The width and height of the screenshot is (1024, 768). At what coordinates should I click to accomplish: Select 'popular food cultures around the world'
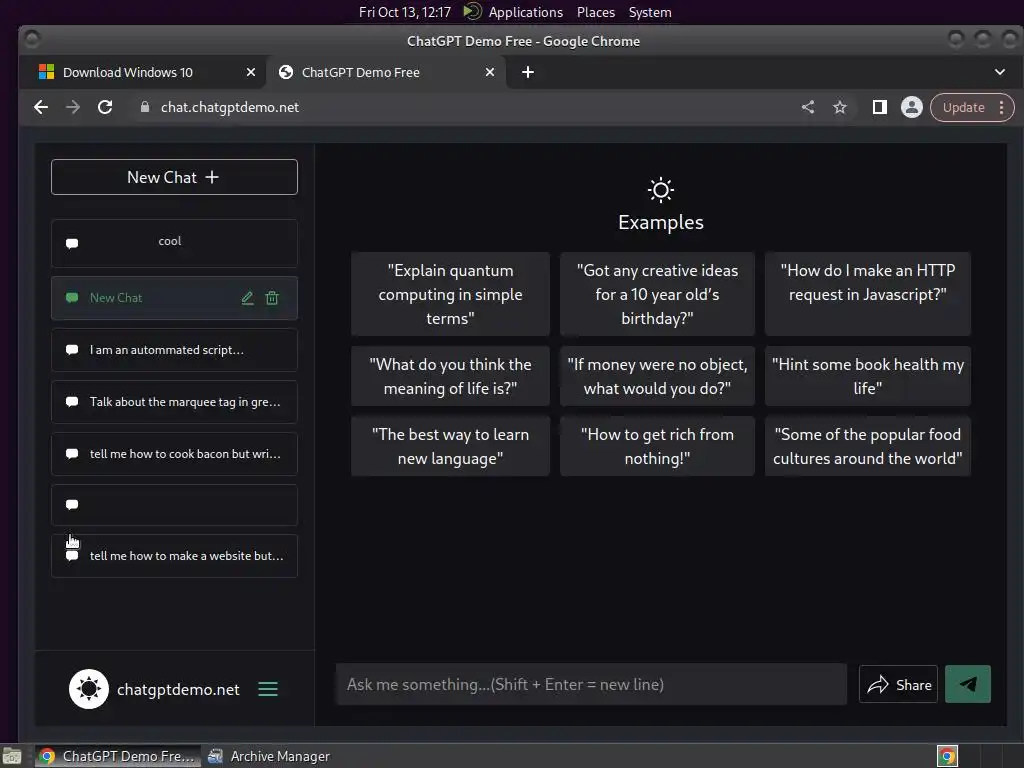pos(867,446)
